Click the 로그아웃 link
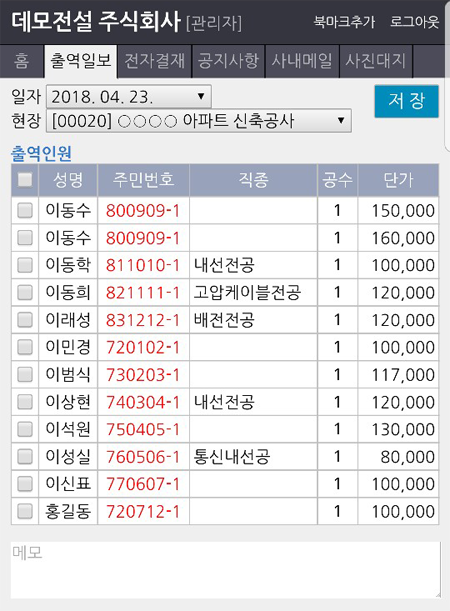 click(x=415, y=22)
